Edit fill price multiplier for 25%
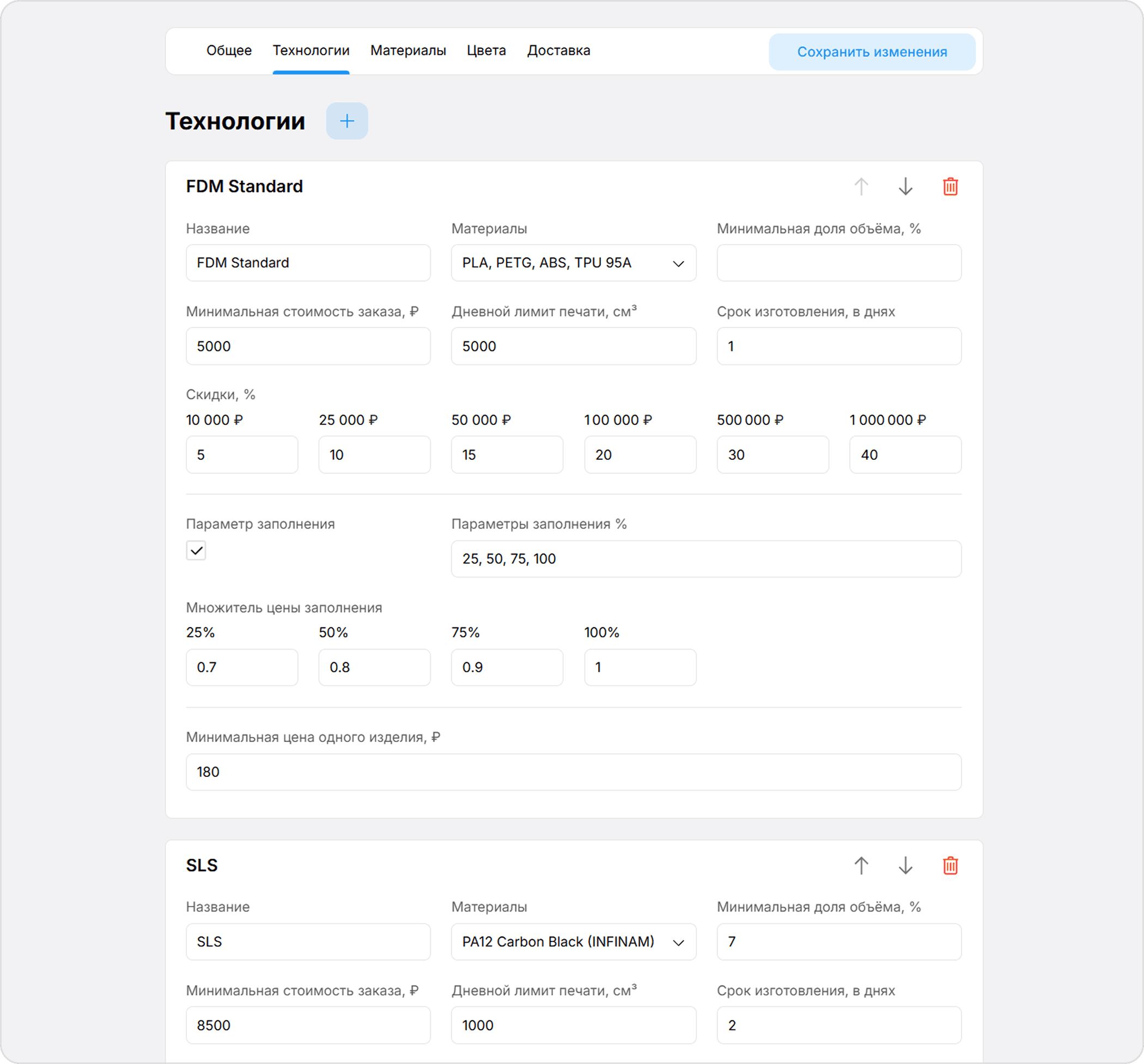This screenshot has width=1144, height=1064. [x=242, y=667]
